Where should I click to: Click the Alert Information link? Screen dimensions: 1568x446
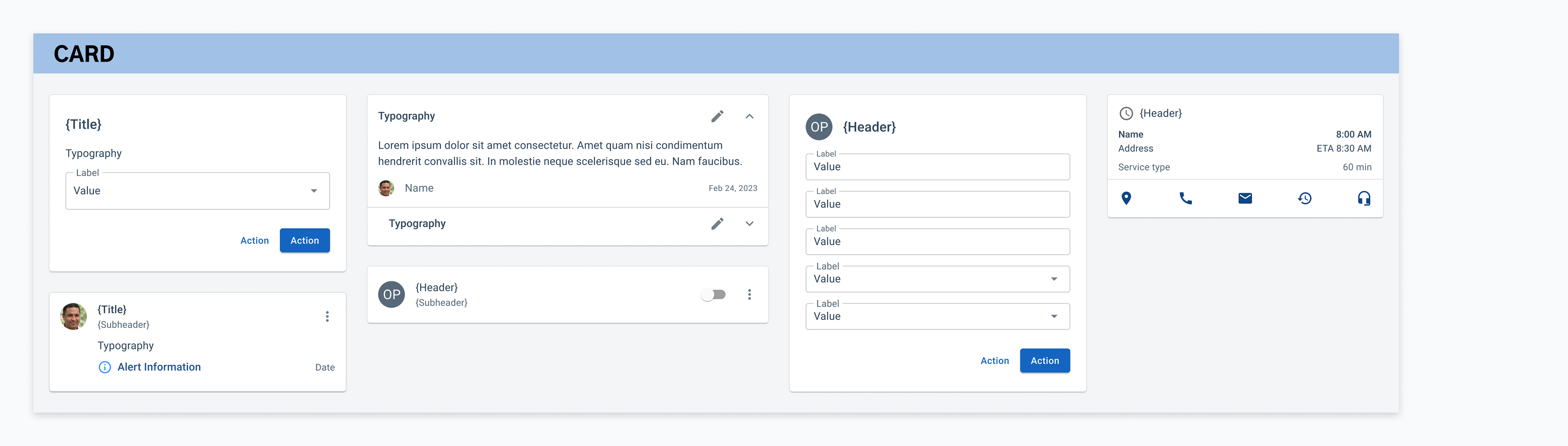coord(159,367)
